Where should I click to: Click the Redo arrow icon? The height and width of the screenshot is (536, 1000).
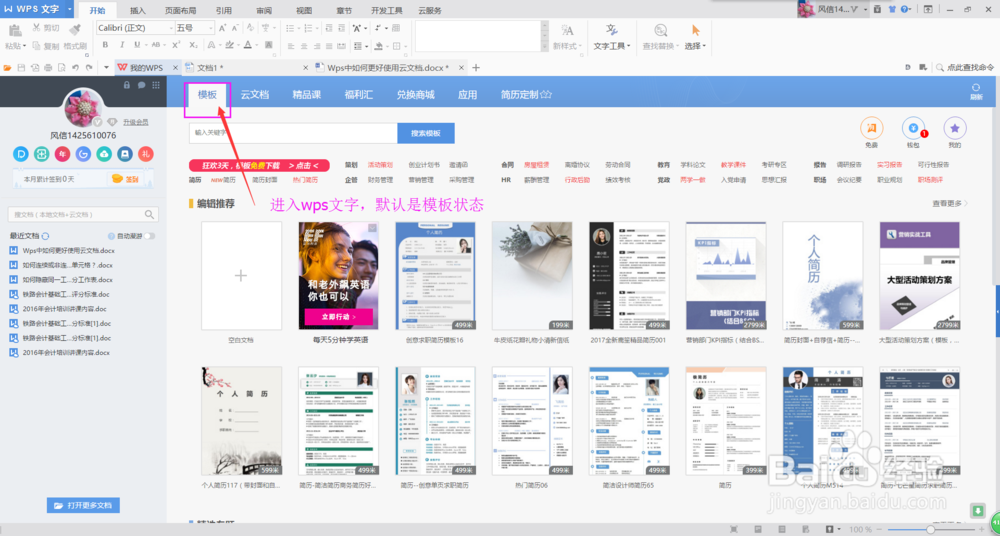coord(89,68)
